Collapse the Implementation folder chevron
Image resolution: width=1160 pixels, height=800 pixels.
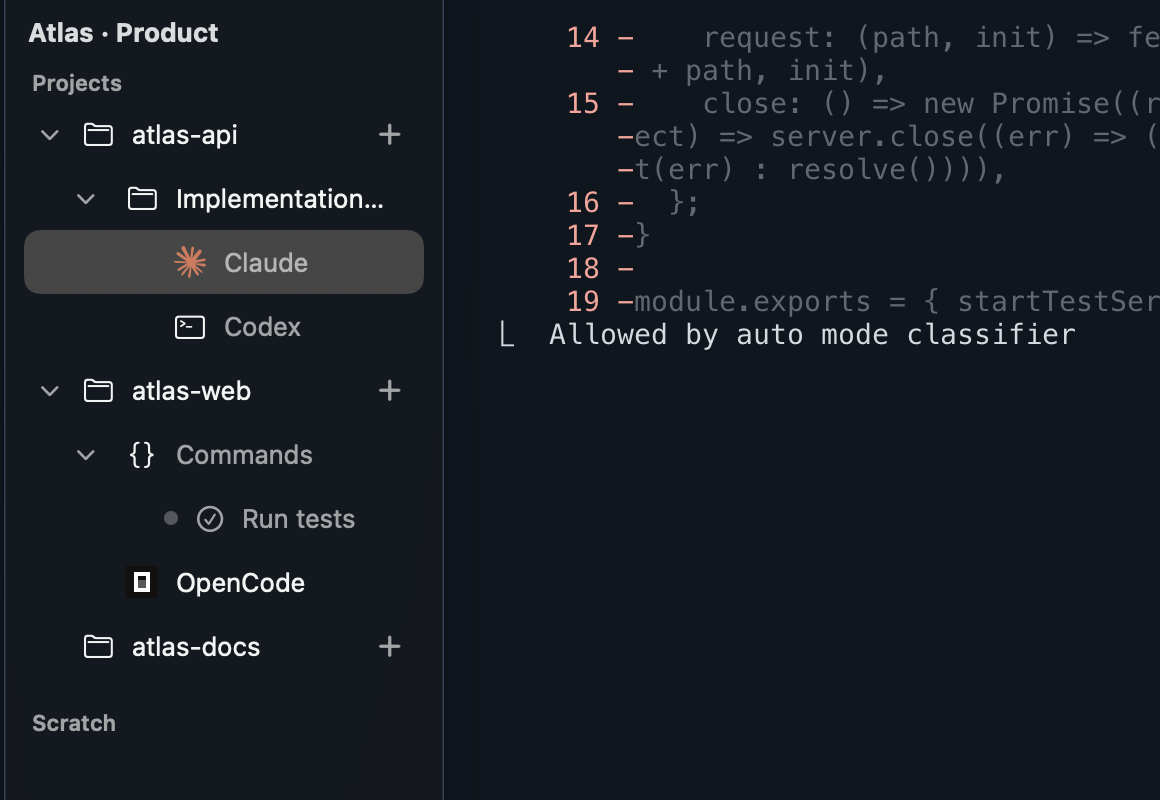pos(86,199)
